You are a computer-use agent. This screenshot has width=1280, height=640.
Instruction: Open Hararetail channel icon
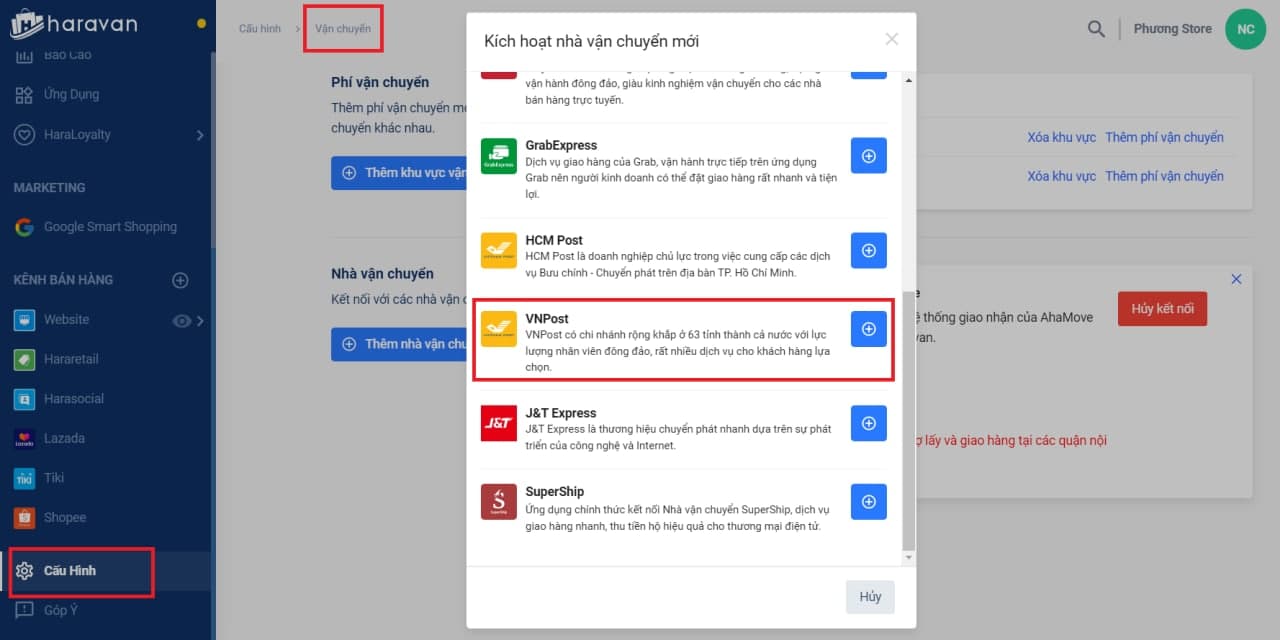[x=25, y=359]
